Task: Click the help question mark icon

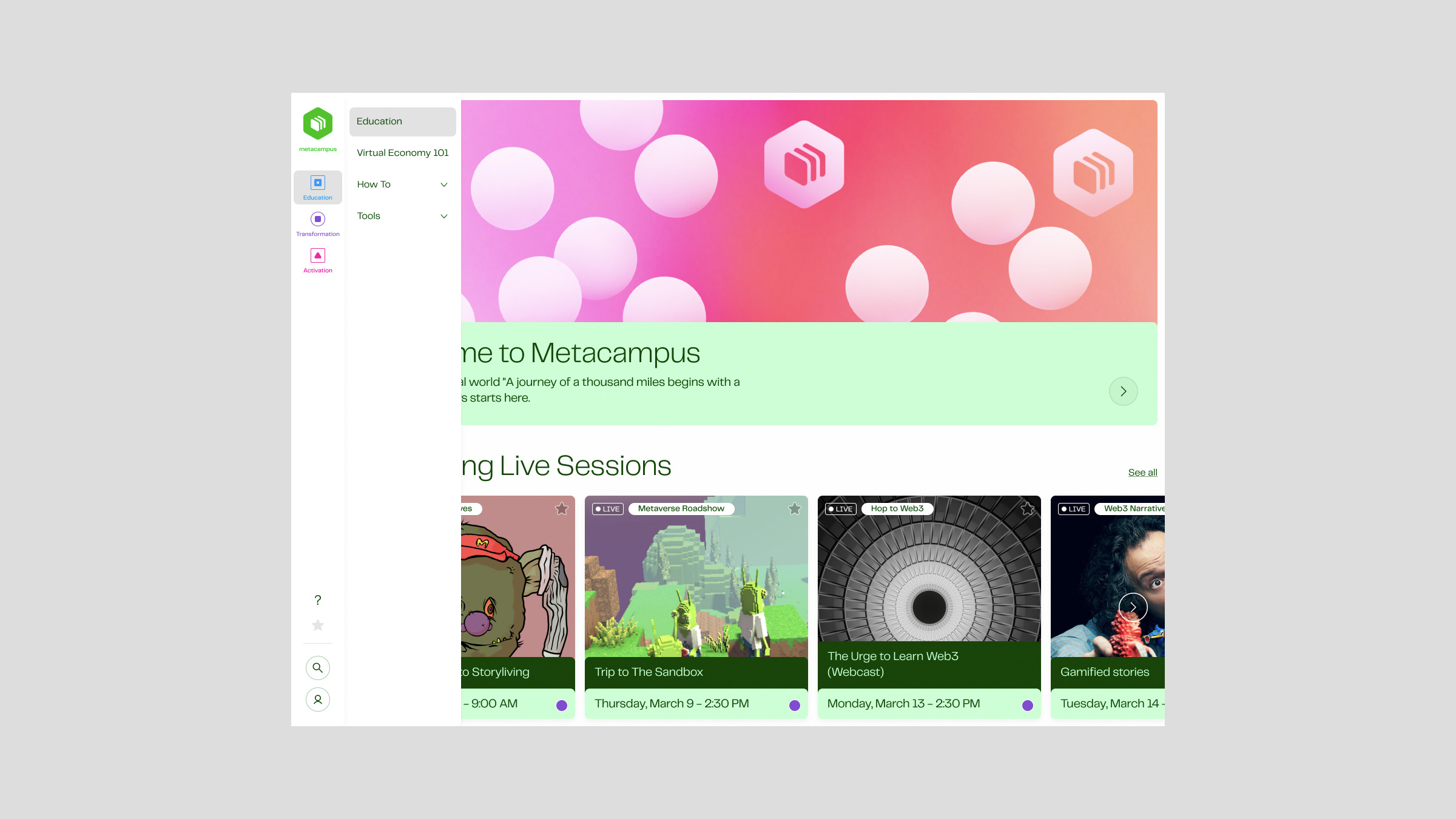Action: [x=318, y=600]
